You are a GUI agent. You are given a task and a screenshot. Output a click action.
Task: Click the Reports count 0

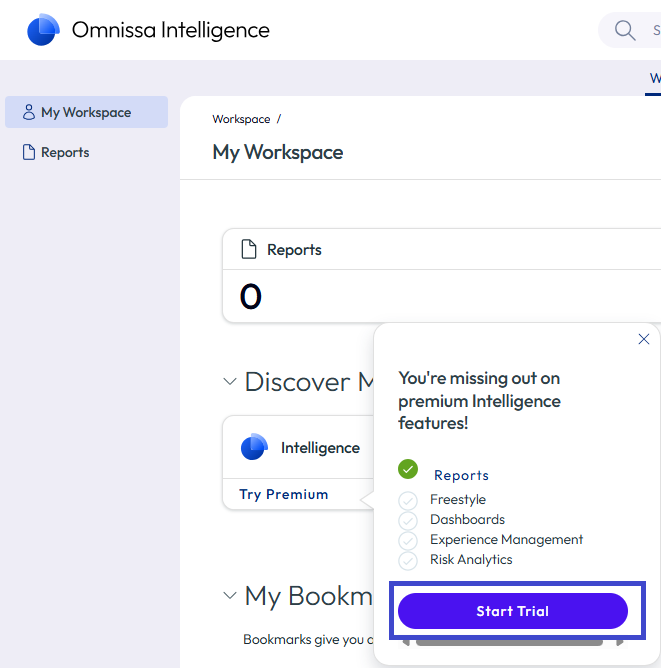coord(250,296)
